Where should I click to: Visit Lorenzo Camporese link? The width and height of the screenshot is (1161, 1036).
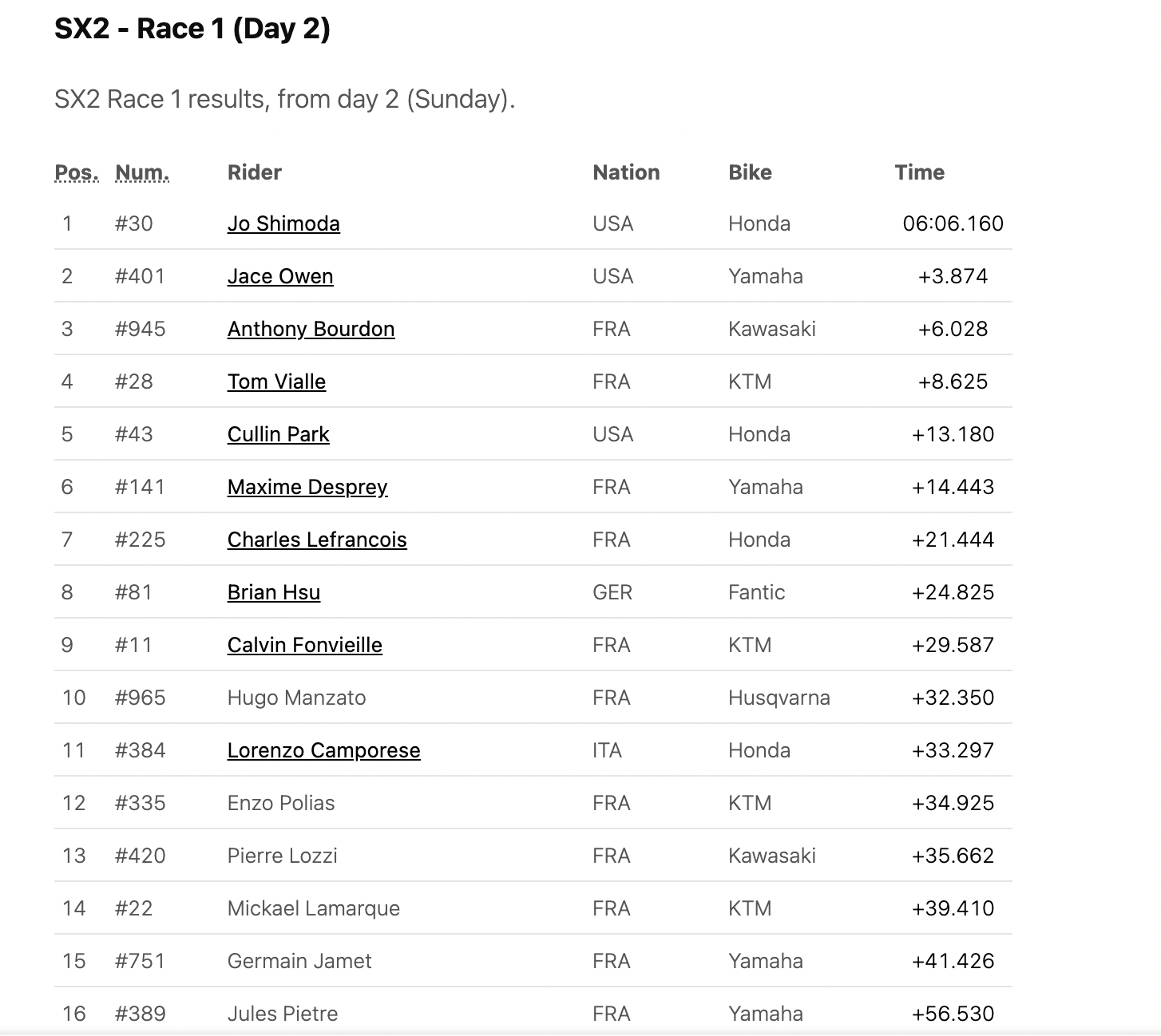(x=323, y=750)
